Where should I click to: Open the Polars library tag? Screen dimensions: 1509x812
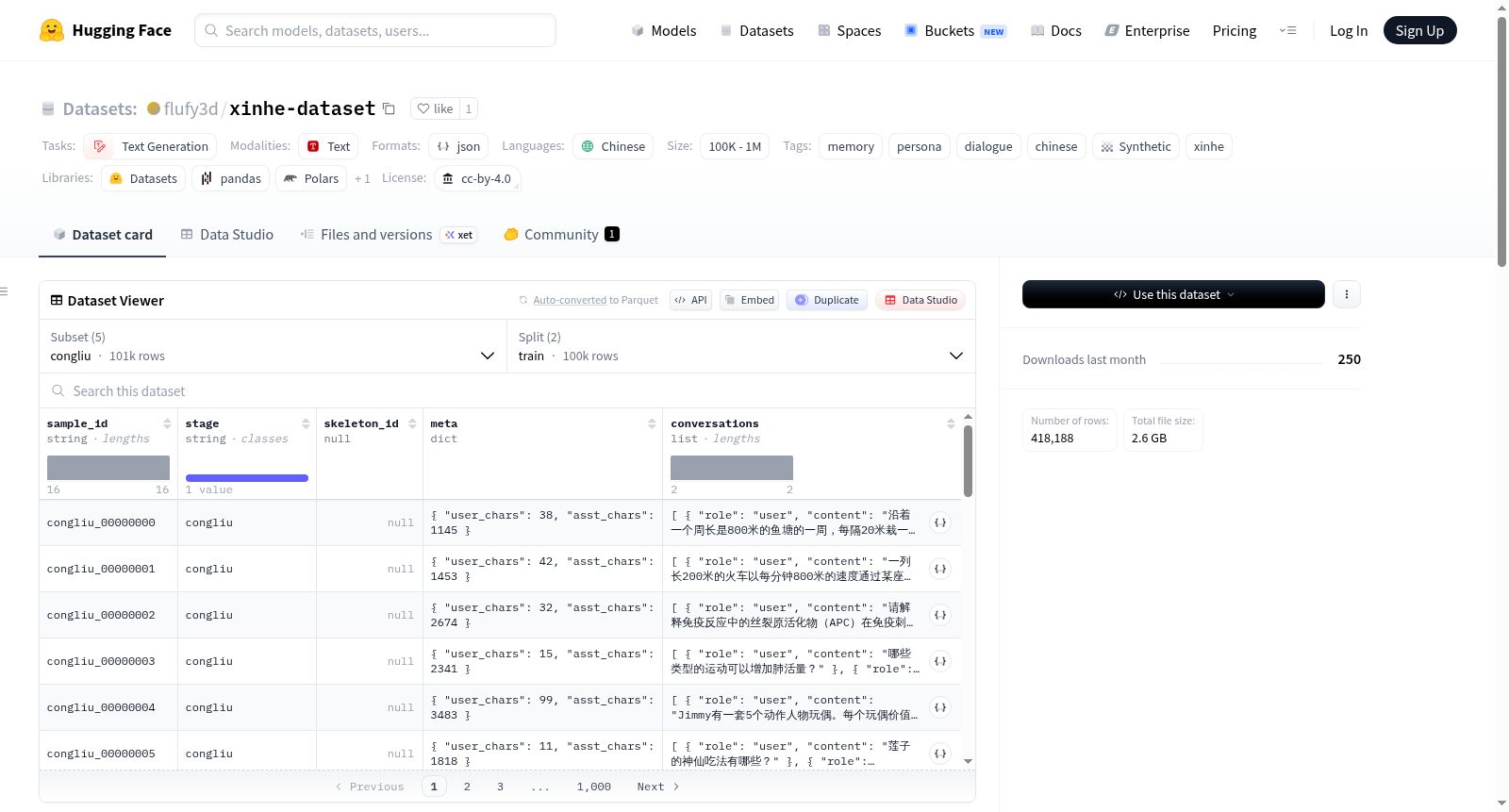311,178
